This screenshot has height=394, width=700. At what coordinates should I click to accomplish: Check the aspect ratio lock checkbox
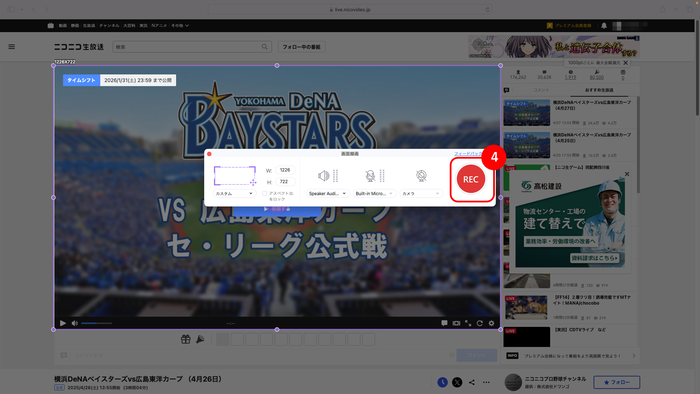pos(264,193)
